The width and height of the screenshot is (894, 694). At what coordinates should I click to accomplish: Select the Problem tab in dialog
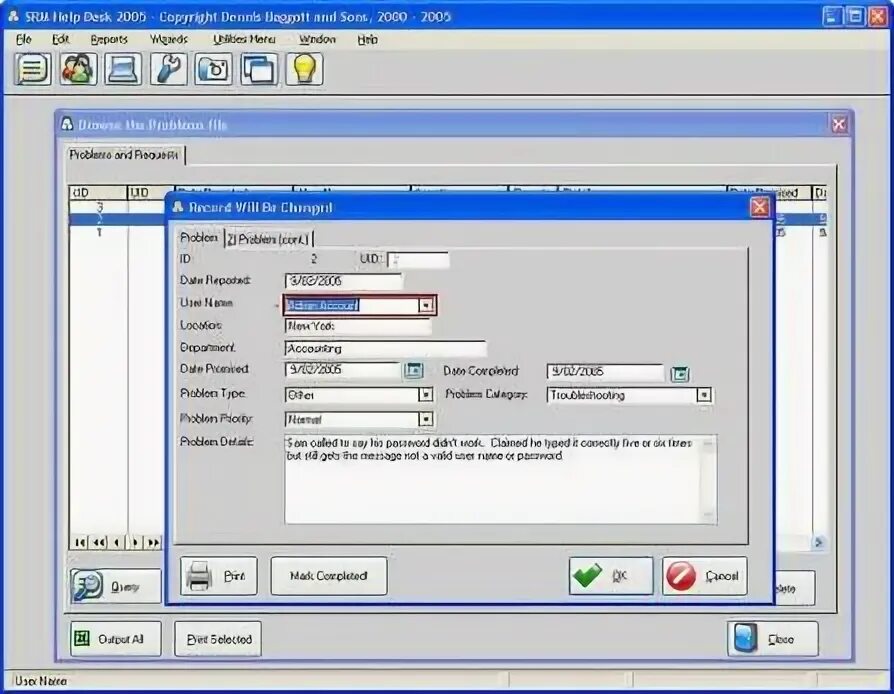tap(198, 237)
